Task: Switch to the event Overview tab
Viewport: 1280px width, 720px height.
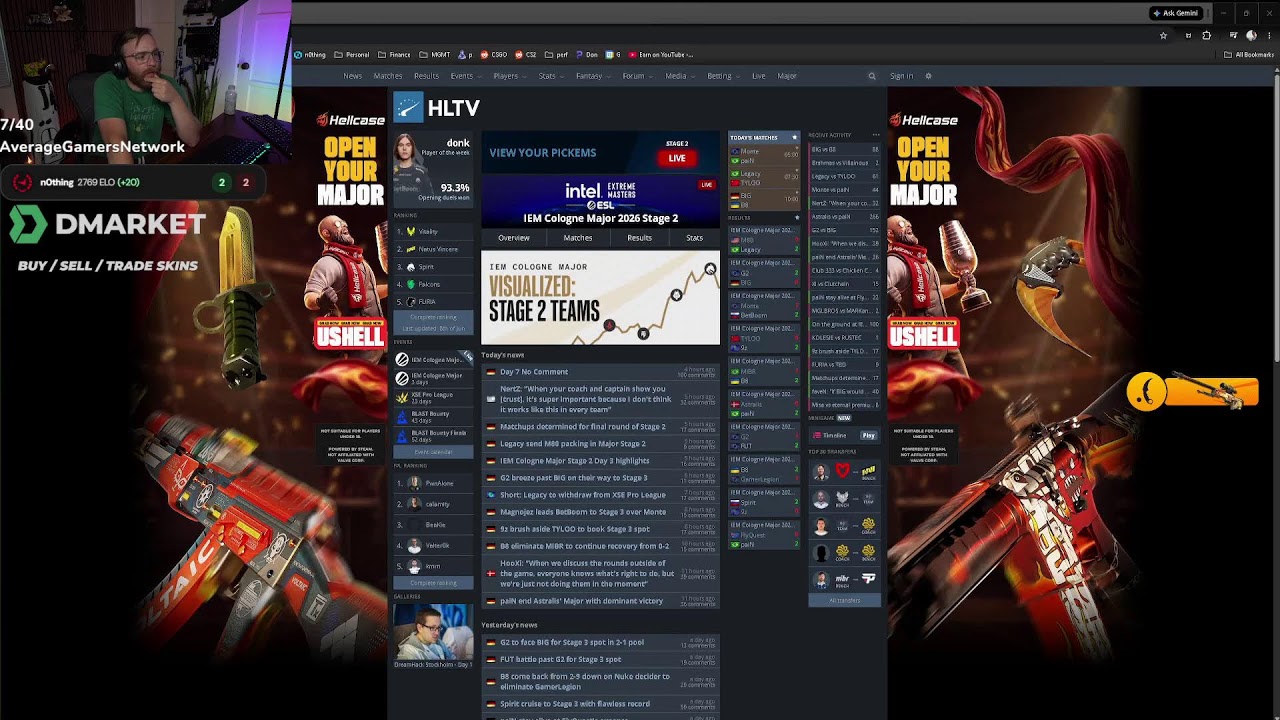Action: pyautogui.click(x=514, y=238)
